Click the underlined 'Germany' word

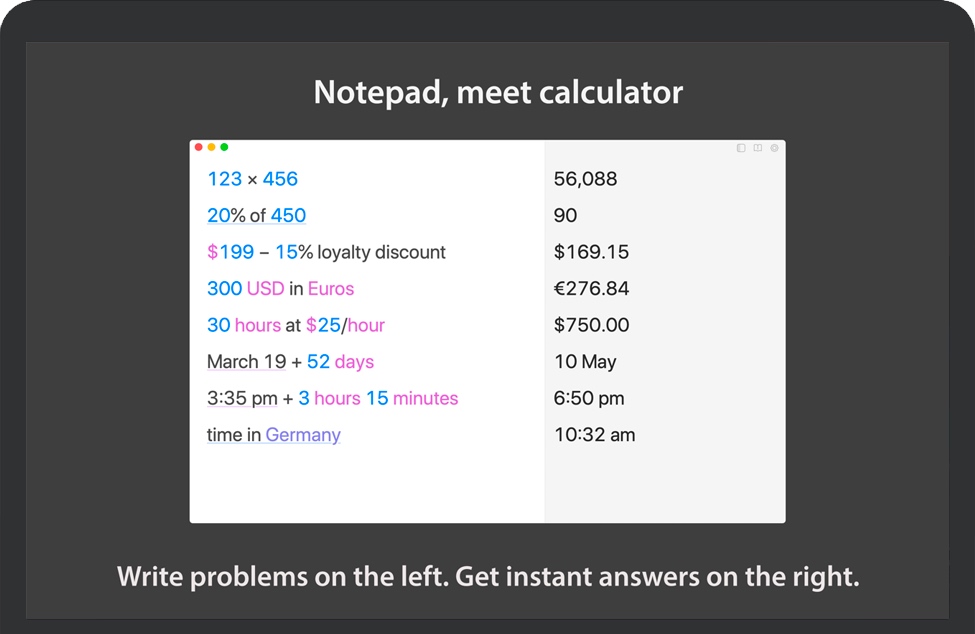(x=303, y=435)
